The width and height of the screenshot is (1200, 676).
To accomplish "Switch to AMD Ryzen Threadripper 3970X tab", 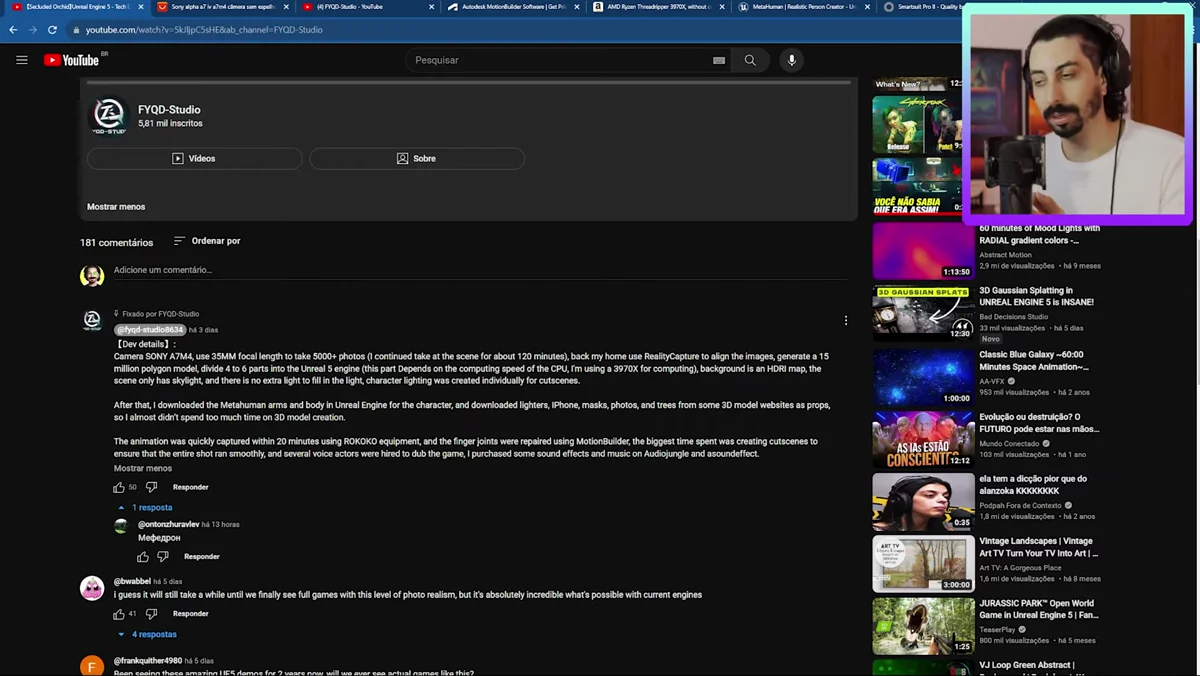I will [656, 7].
